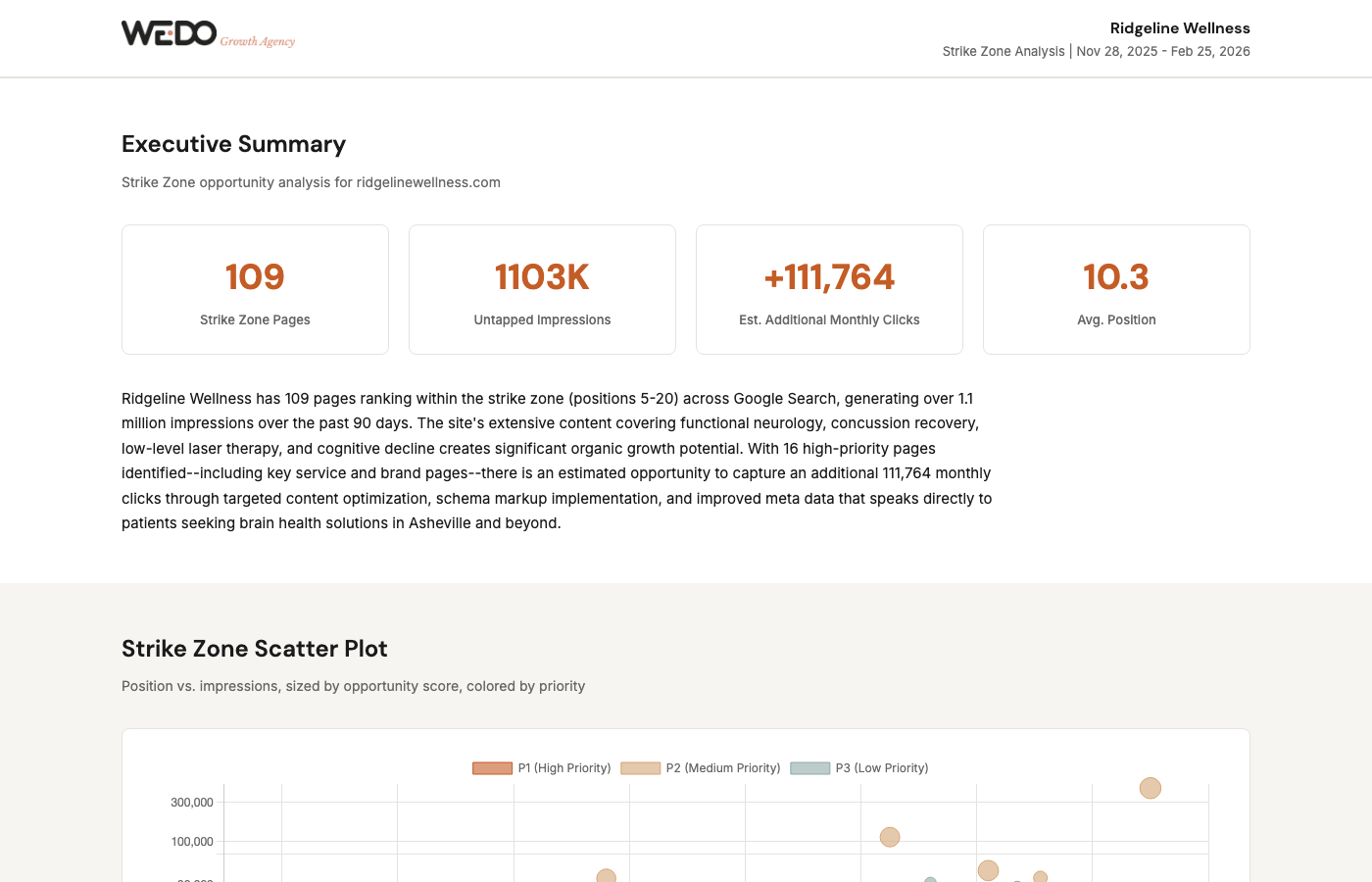Click the Executive Summary heading
Screen dimensions: 1372x882
coord(233,144)
